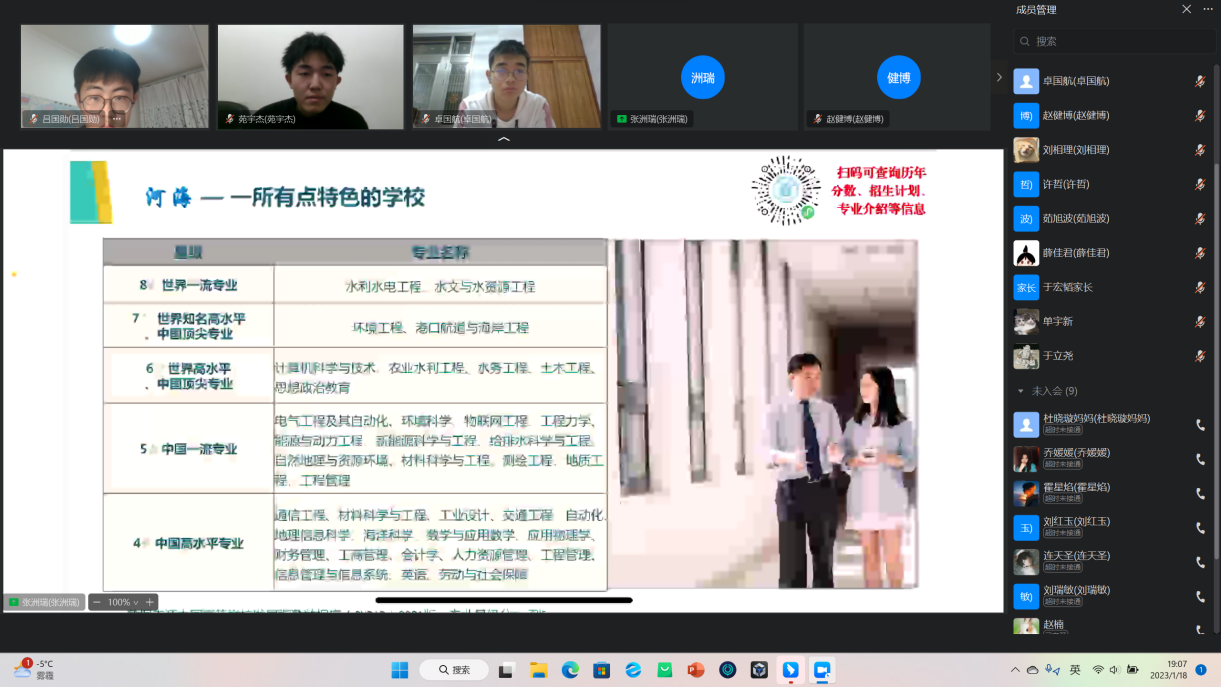This screenshot has width=1221, height=687.
Task: Open the 100% zoom level dropdown
Action: pos(123,602)
